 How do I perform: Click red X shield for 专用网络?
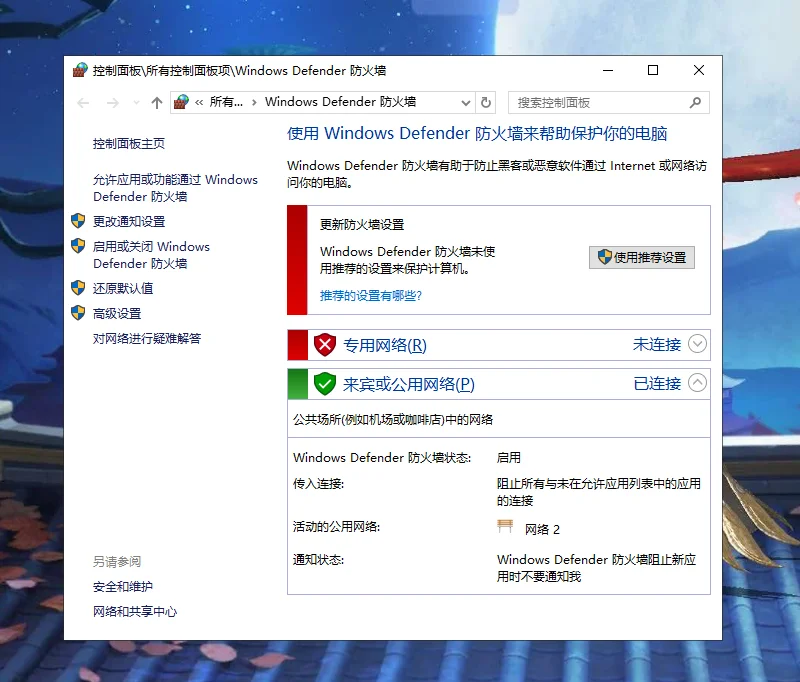324,345
